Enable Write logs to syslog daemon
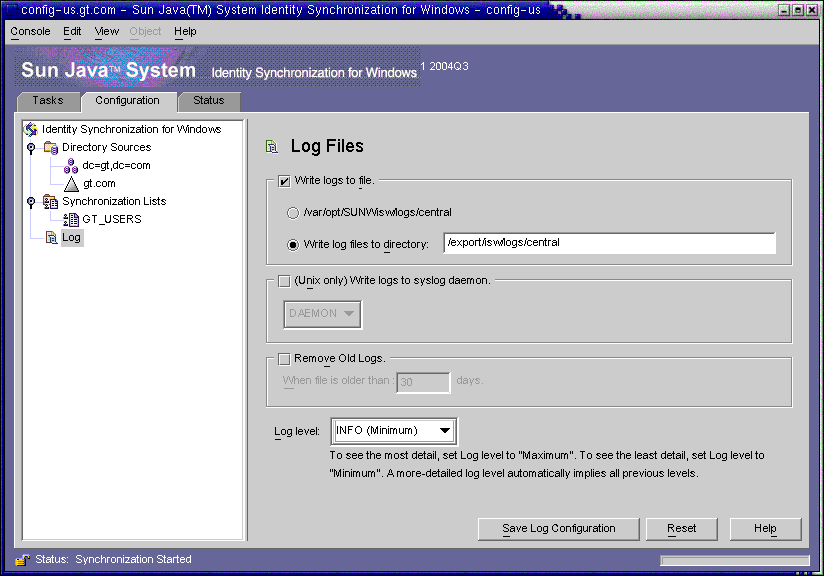The image size is (824, 576). [284, 281]
